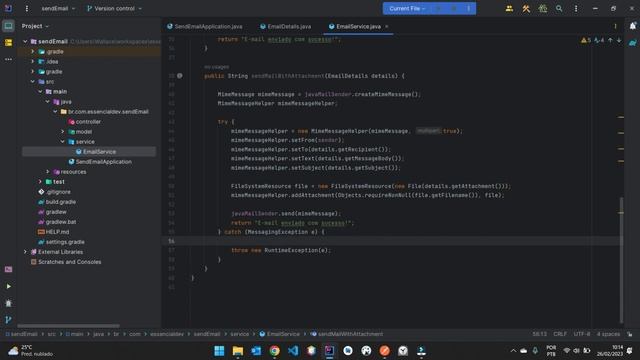
Task: Open Postman from taskbar
Action: tap(384, 351)
